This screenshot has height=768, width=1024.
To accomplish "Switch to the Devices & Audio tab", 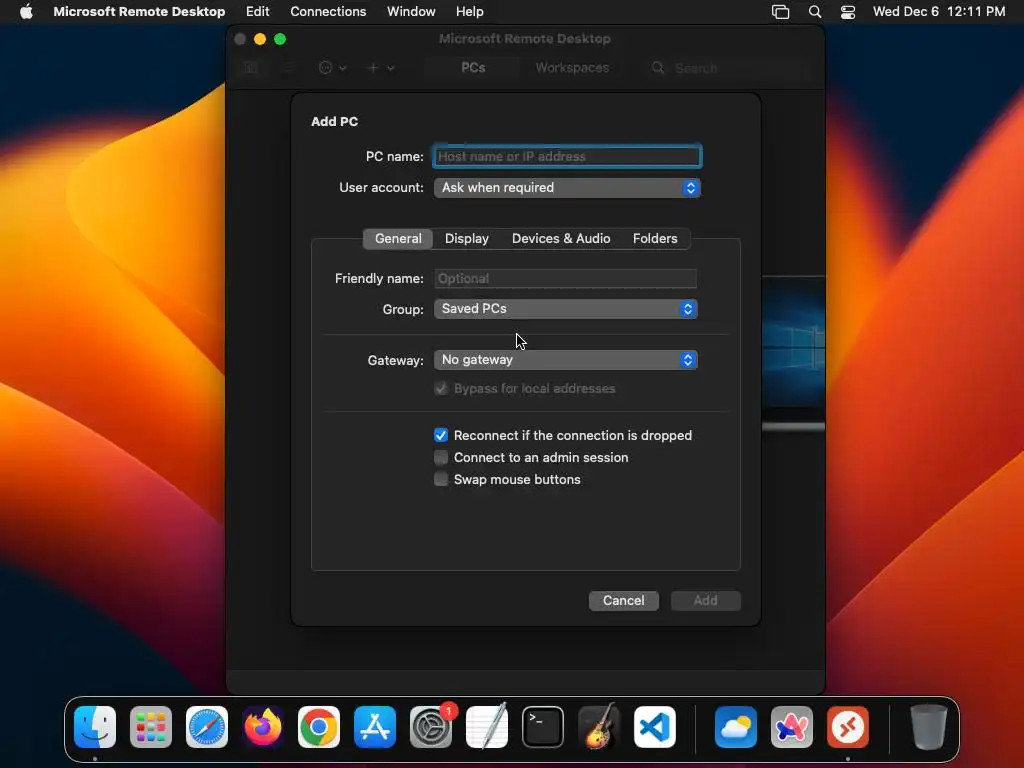I will coord(561,238).
